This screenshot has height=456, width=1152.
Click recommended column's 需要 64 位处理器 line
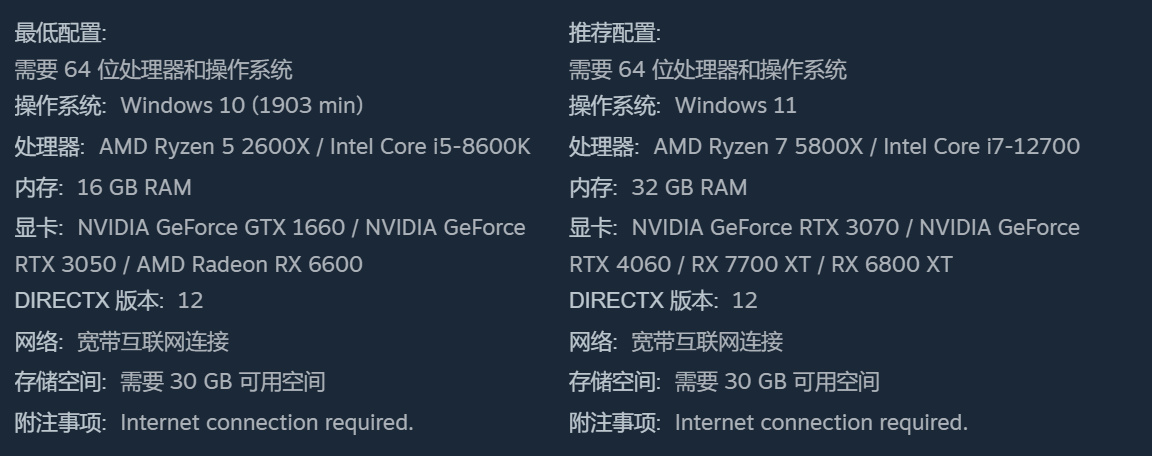[x=707, y=69]
